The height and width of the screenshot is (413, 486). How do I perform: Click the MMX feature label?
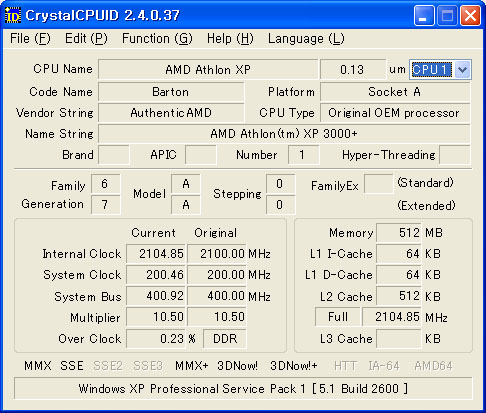coord(38,366)
